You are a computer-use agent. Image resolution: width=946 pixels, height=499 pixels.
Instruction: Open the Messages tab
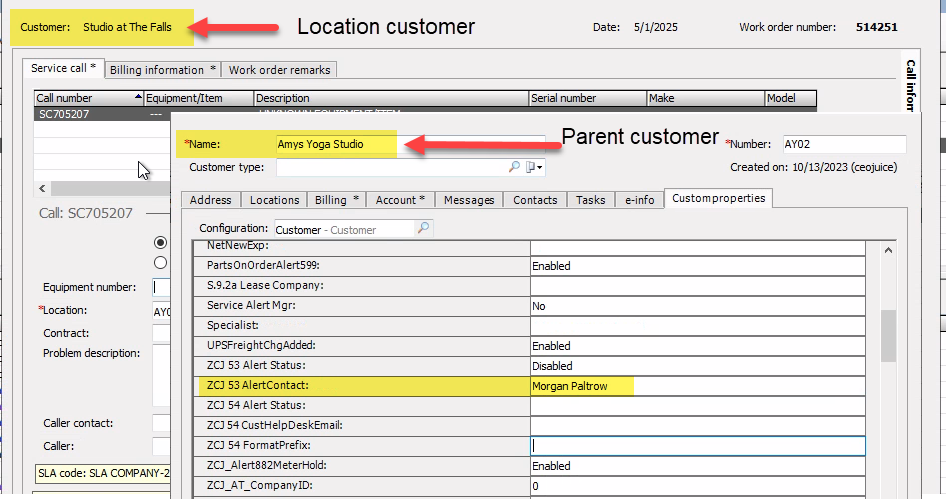[469, 200]
